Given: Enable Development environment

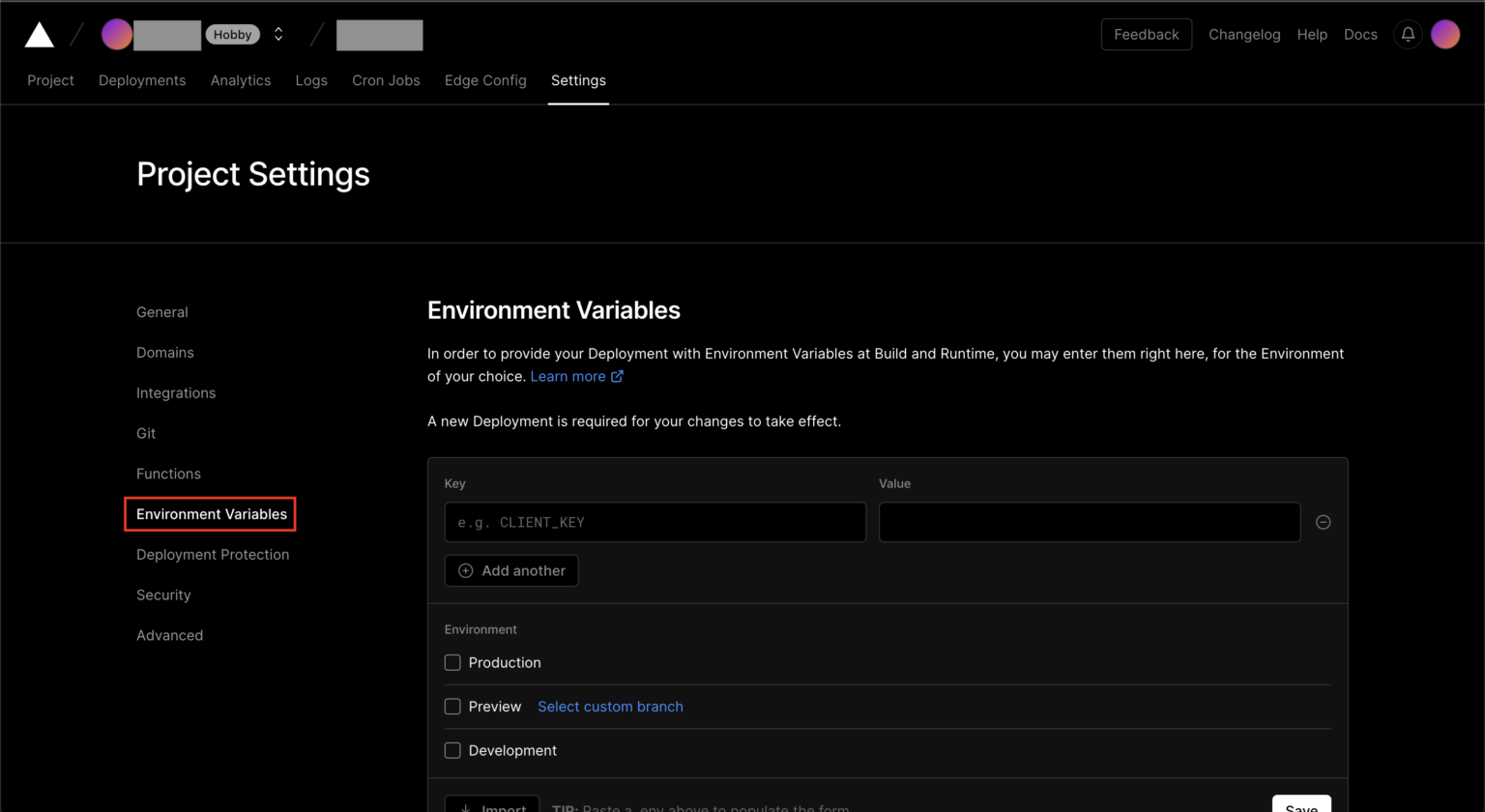Looking at the screenshot, I should (452, 750).
